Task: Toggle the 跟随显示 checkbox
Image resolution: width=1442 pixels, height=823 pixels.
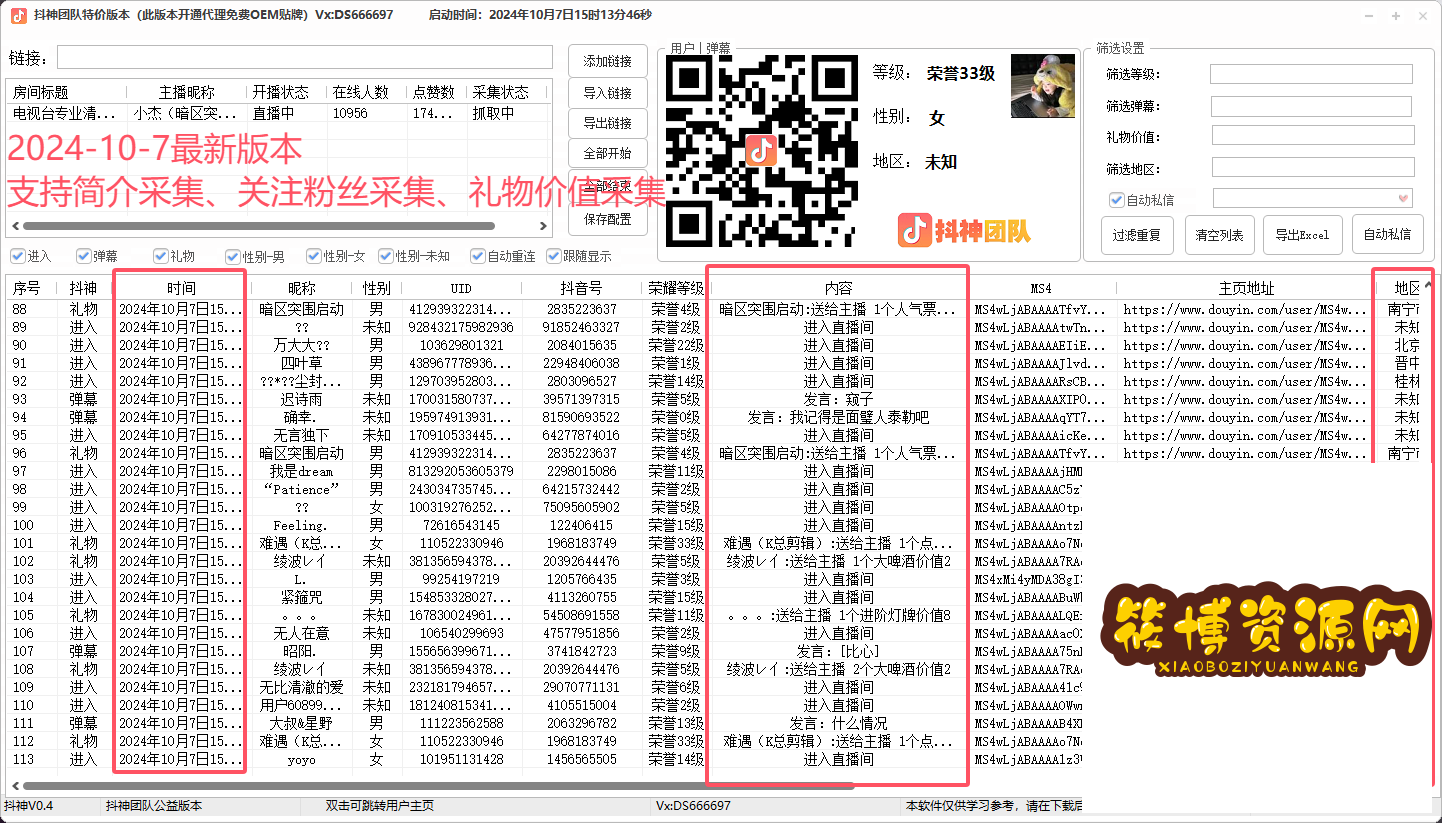Action: click(553, 256)
